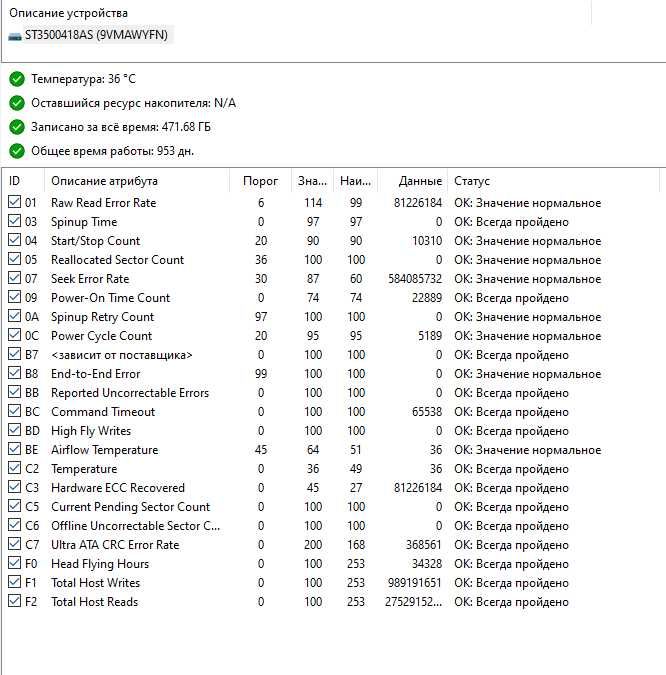
Task: Select the device ST3500418AS (9VMAWYFN)
Action: pos(96,35)
